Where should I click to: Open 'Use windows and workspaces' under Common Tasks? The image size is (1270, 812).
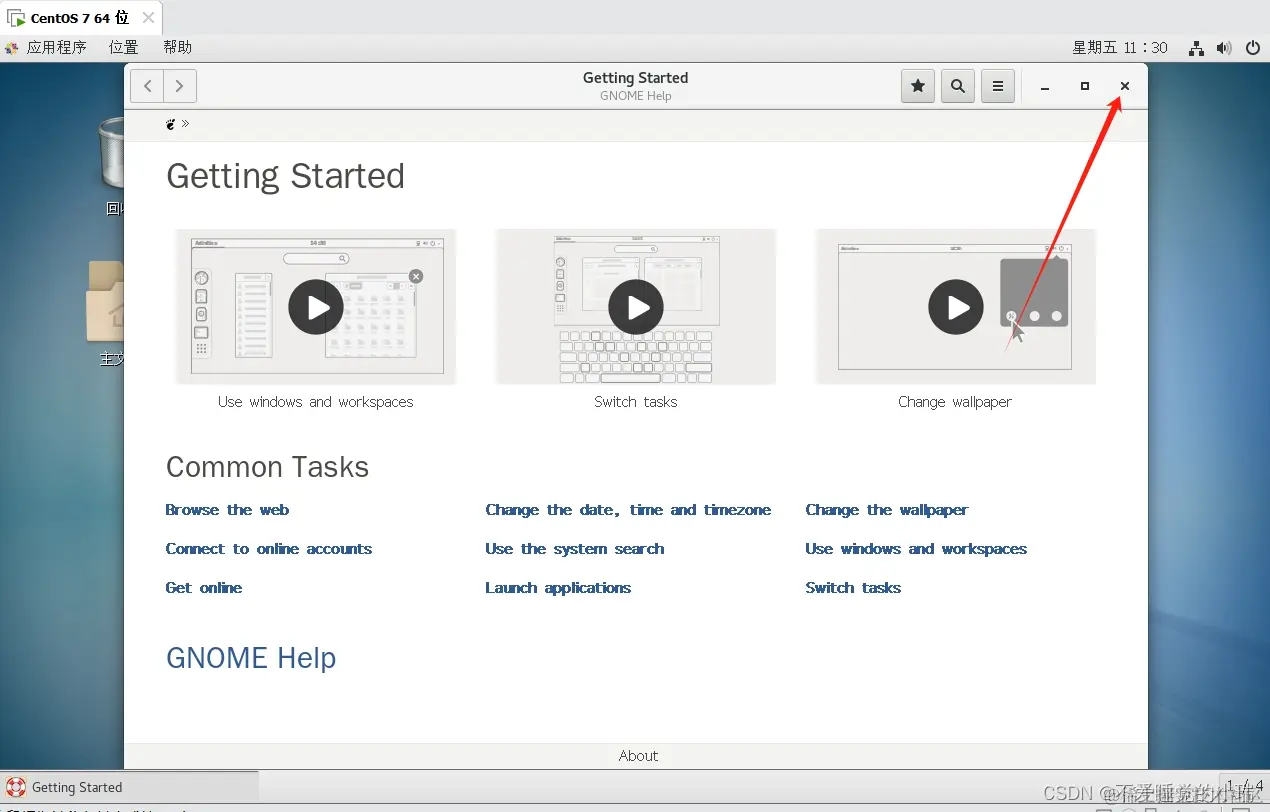point(916,549)
